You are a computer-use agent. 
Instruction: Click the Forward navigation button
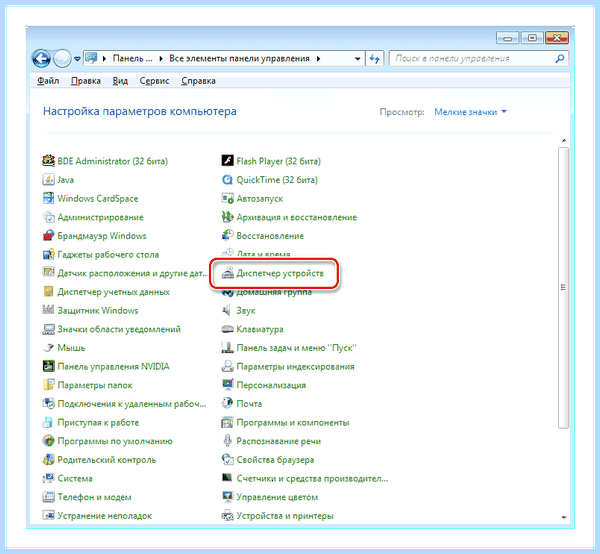[62, 59]
